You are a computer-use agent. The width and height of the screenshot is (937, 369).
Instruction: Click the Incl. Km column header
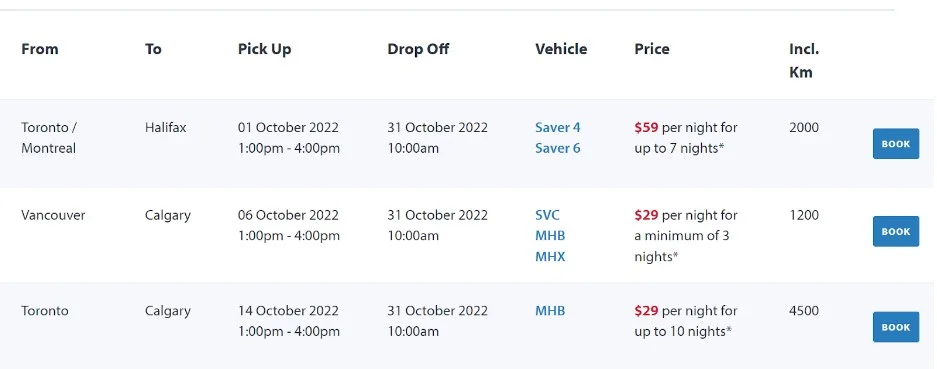point(804,60)
